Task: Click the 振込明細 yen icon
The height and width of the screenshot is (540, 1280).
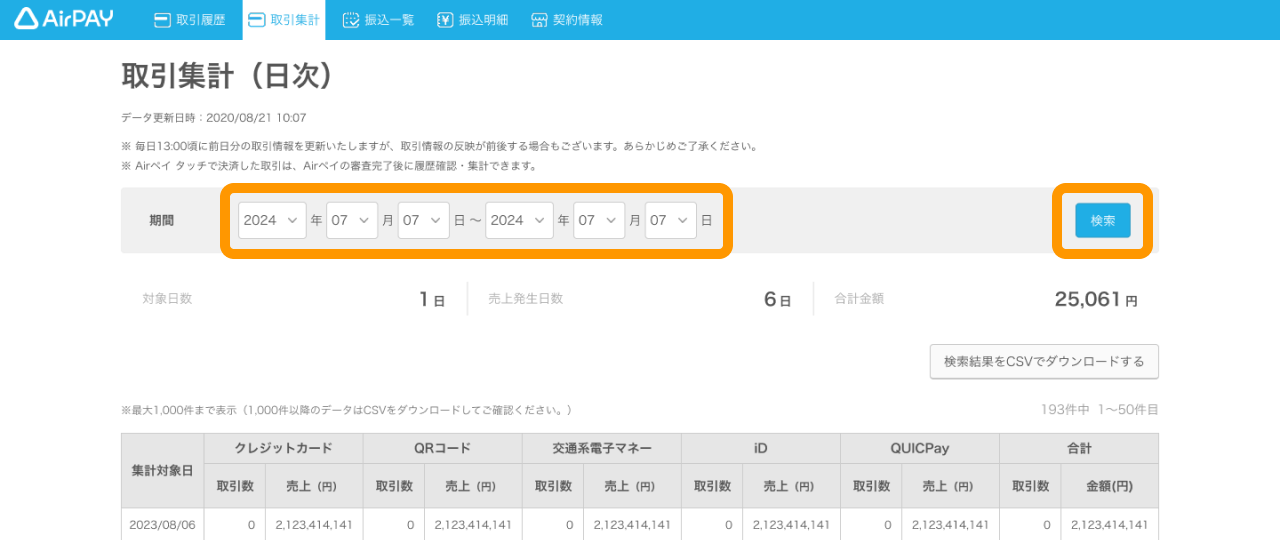Action: 446,20
